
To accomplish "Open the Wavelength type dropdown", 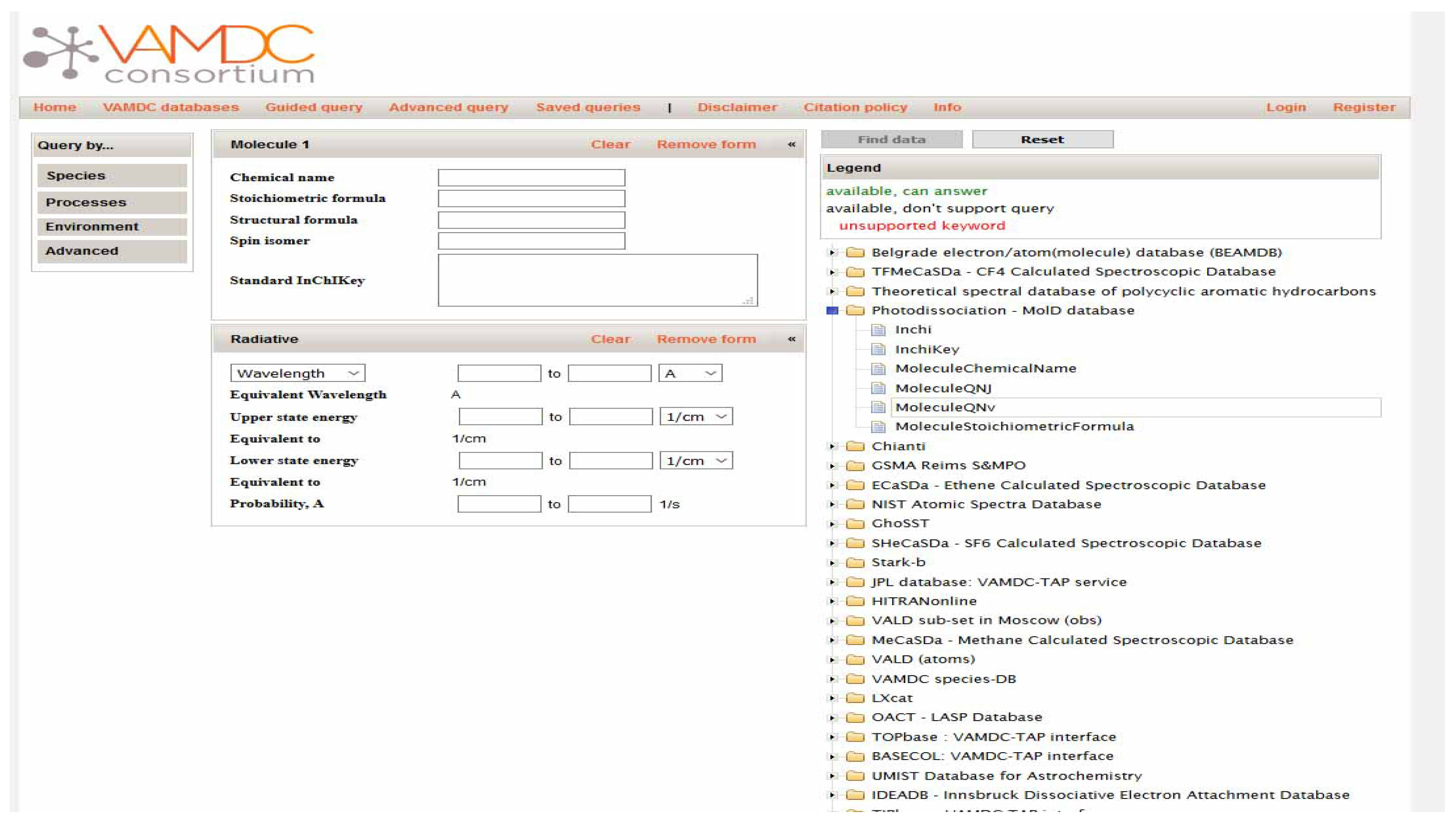I will [298, 373].
